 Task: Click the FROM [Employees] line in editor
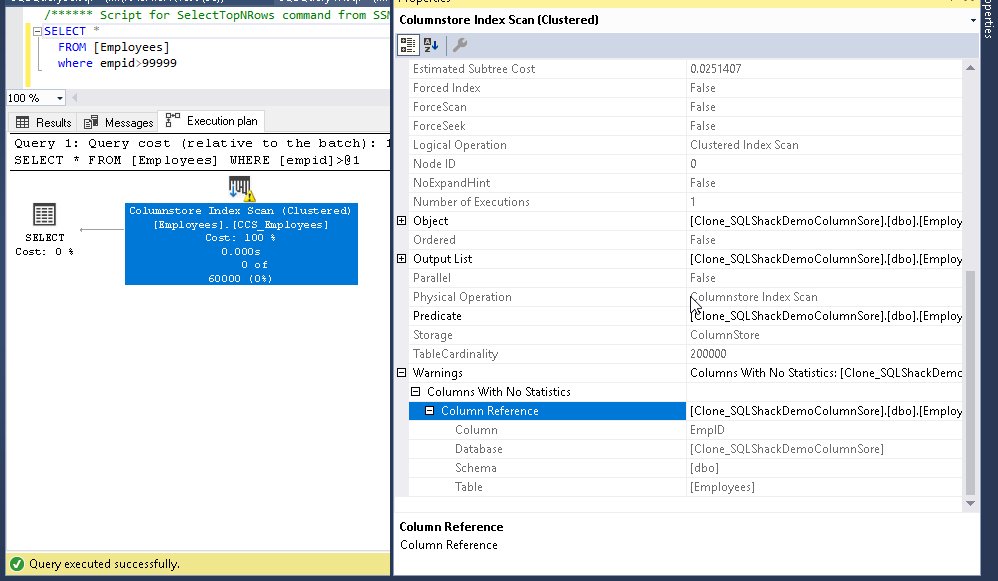[x=114, y=47]
